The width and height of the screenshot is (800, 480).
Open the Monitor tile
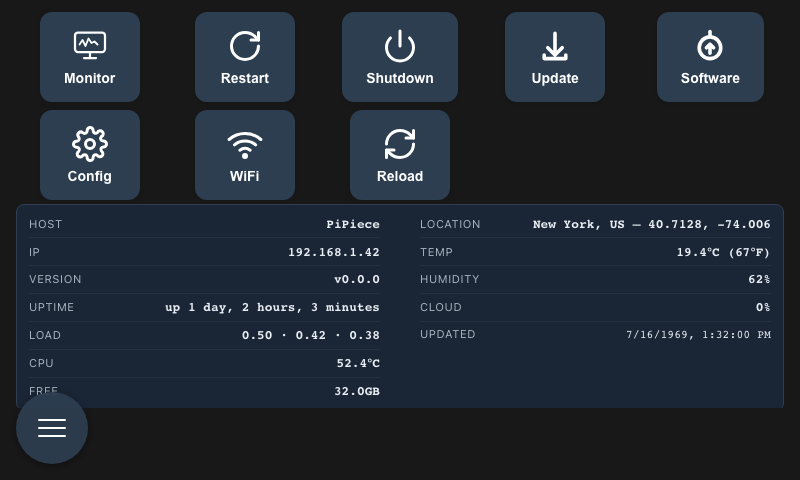pos(90,57)
